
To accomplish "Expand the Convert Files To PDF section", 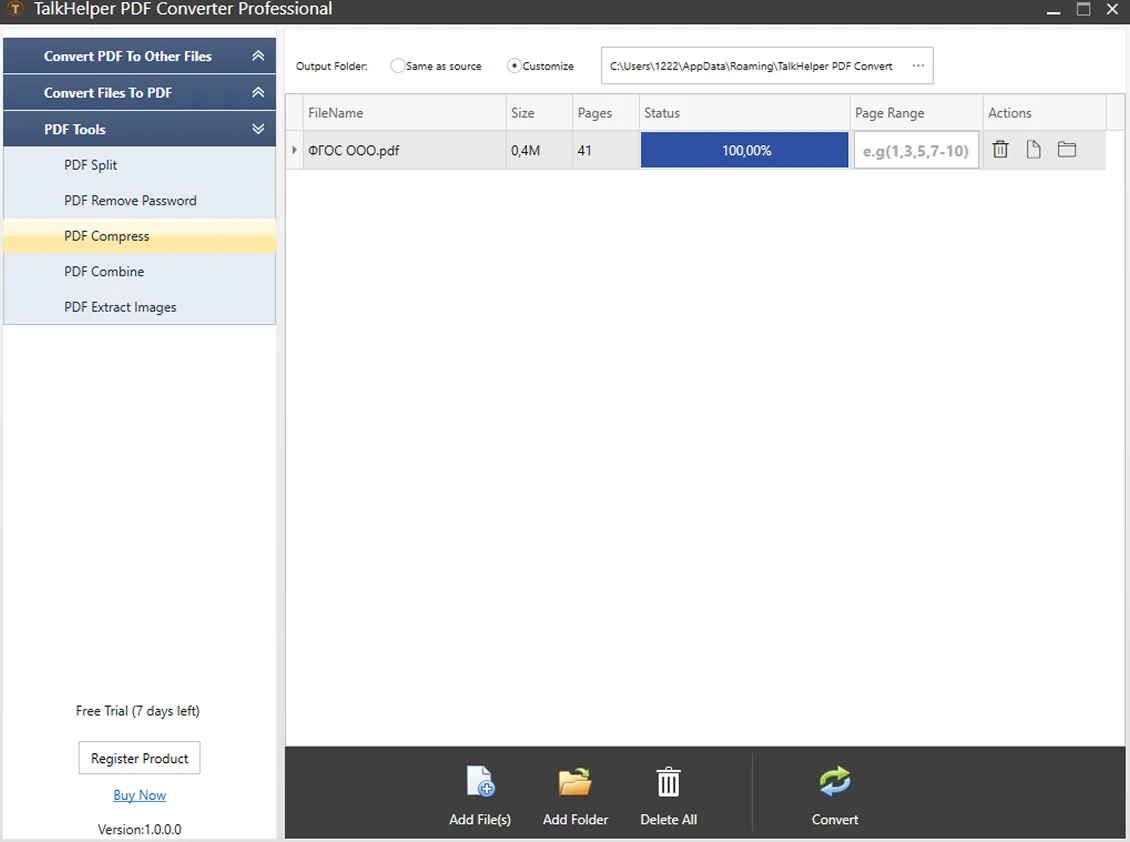I will point(258,92).
